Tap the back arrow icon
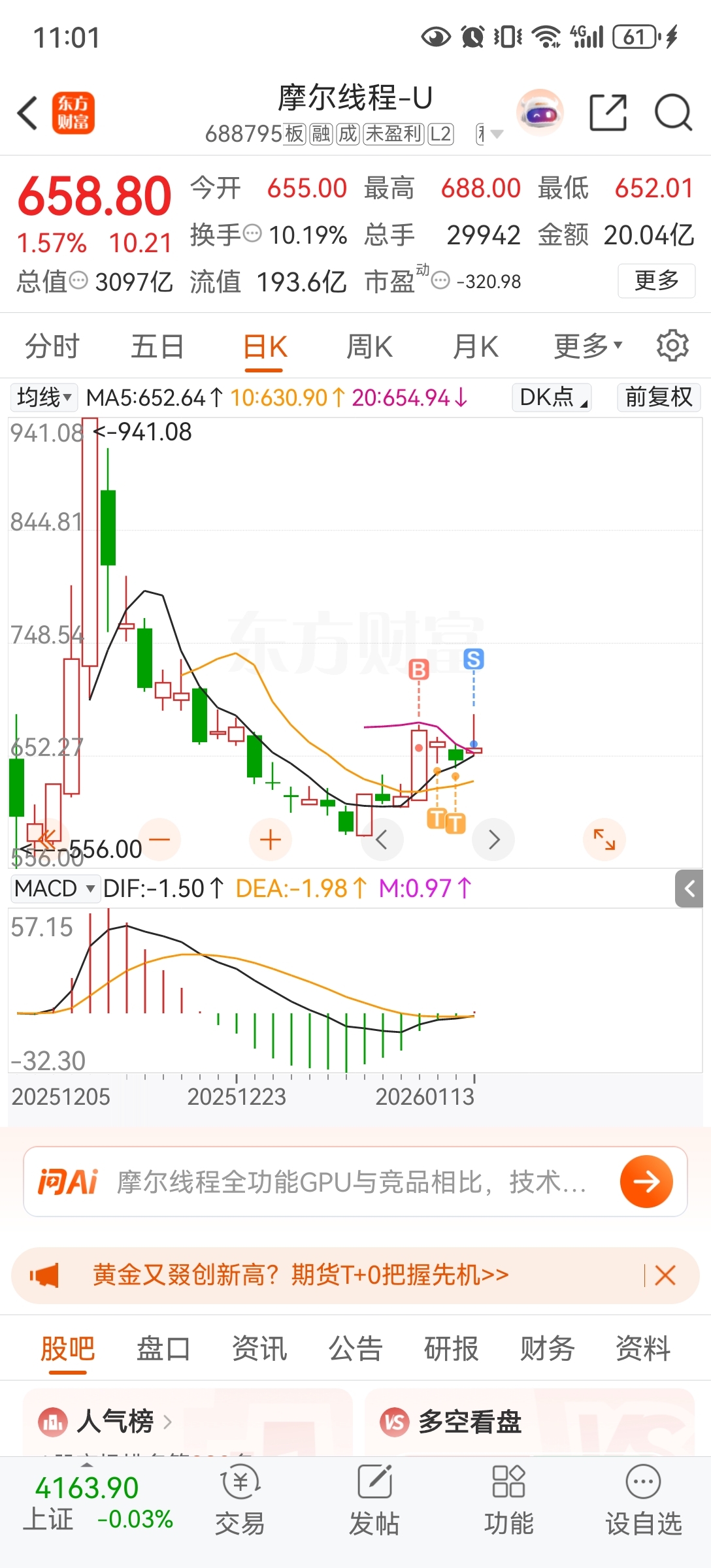This screenshot has height=1568, width=711. (27, 113)
